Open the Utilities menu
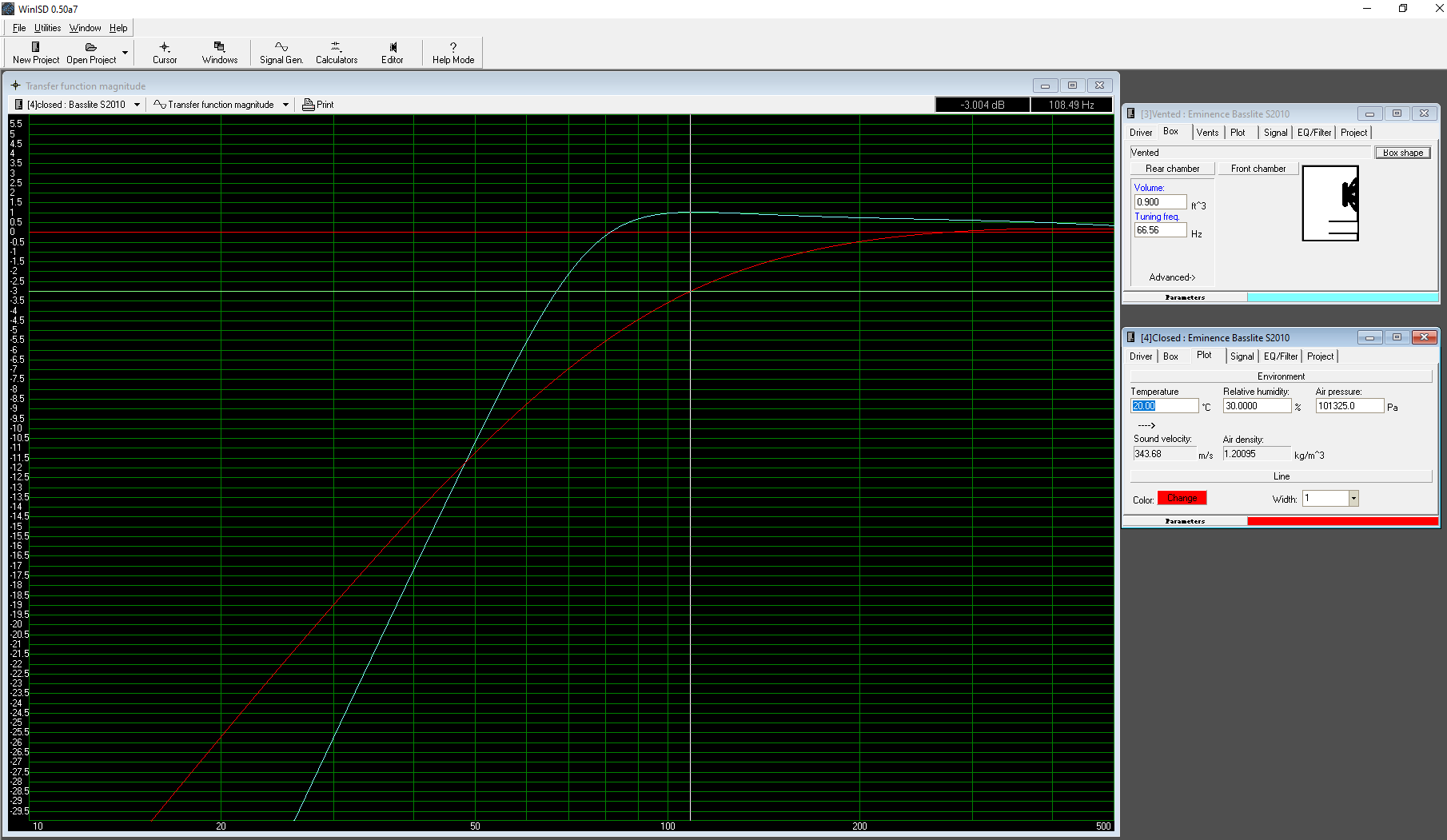The width and height of the screenshot is (1447, 840). point(48,28)
